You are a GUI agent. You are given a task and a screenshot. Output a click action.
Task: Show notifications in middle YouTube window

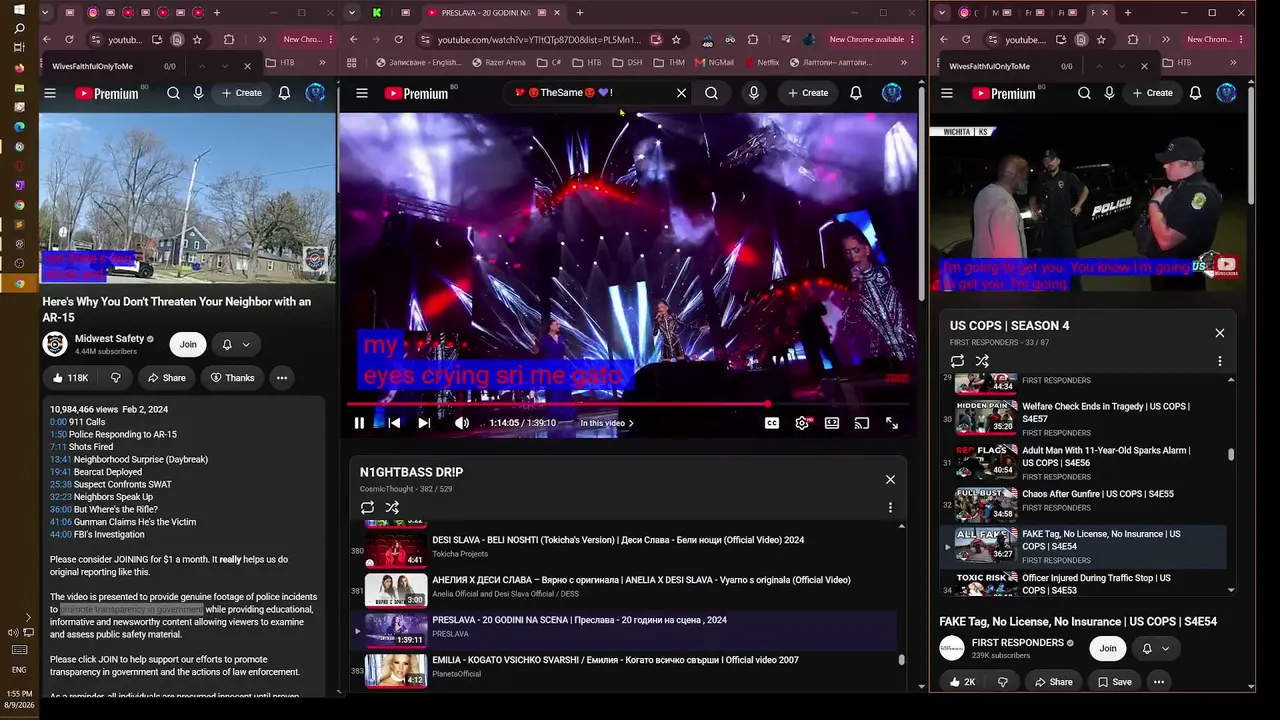856,93
